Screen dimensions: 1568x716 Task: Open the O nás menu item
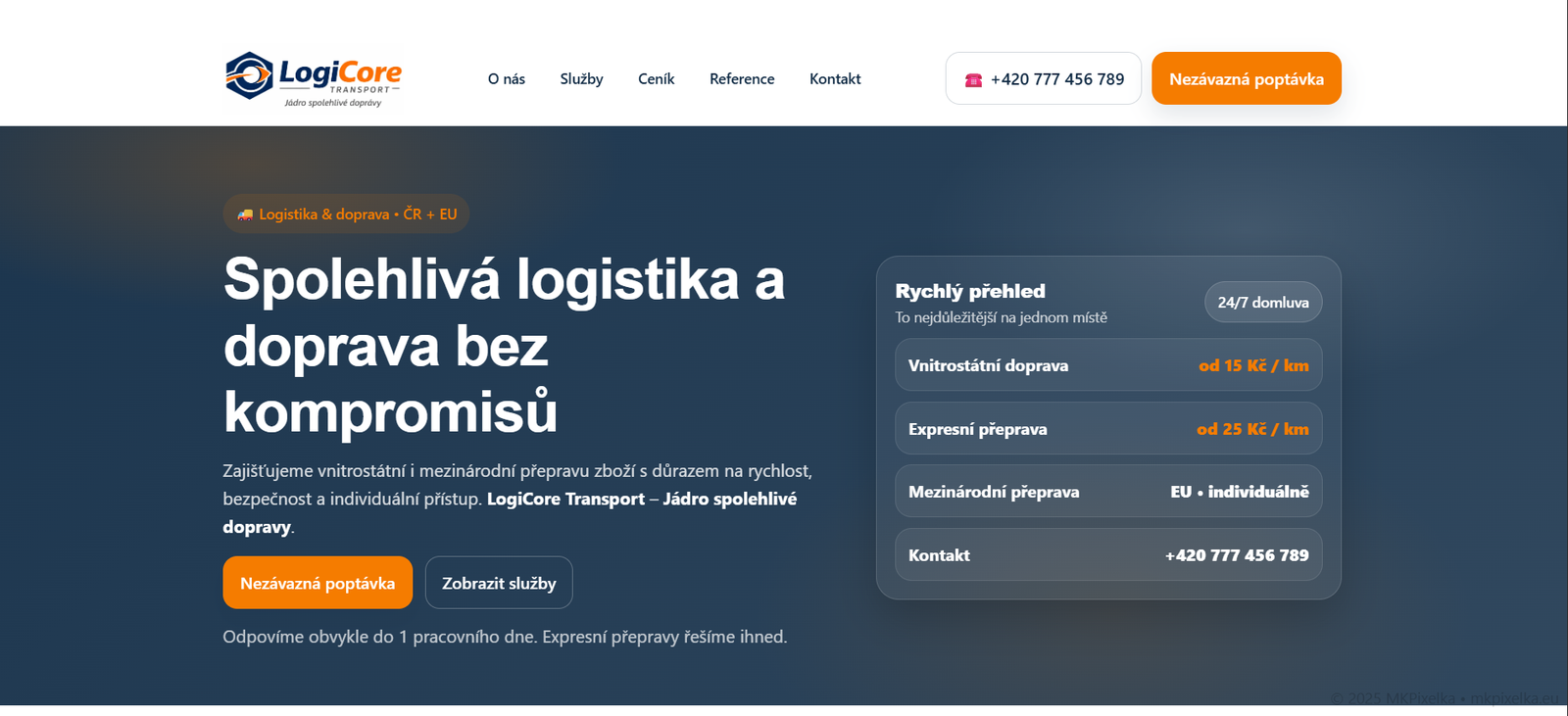click(x=506, y=79)
